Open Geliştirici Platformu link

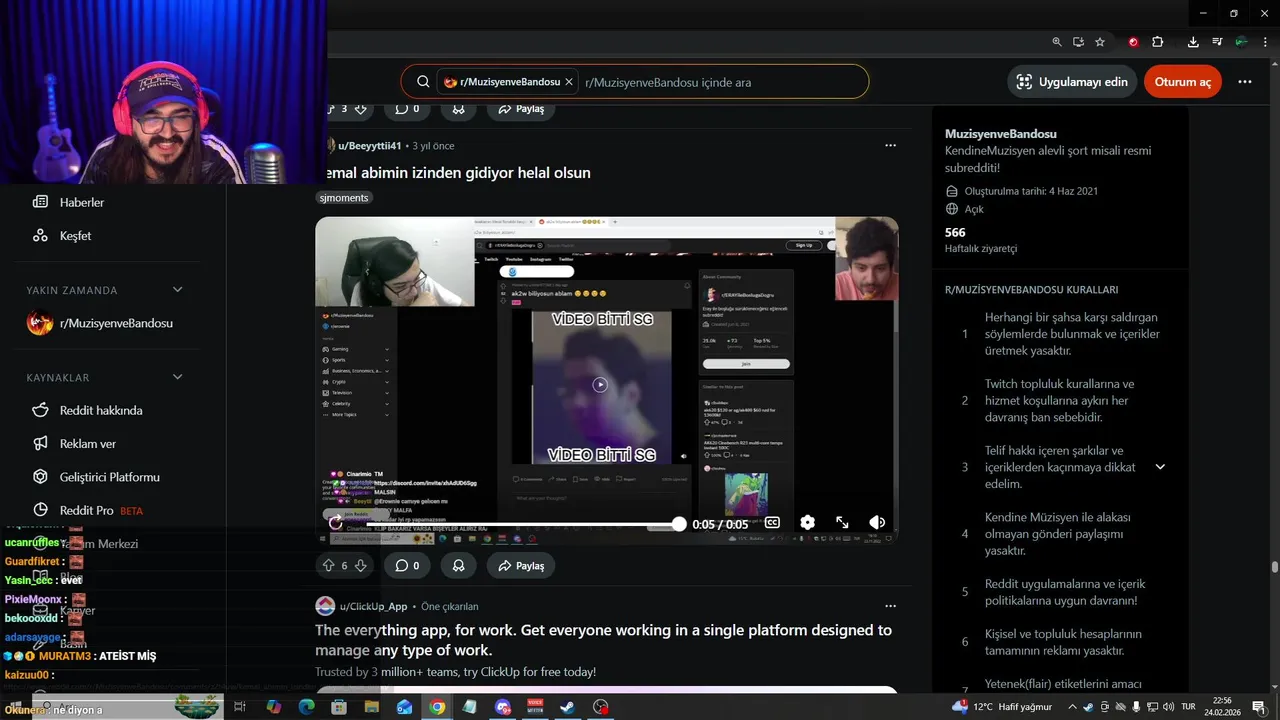coord(112,477)
